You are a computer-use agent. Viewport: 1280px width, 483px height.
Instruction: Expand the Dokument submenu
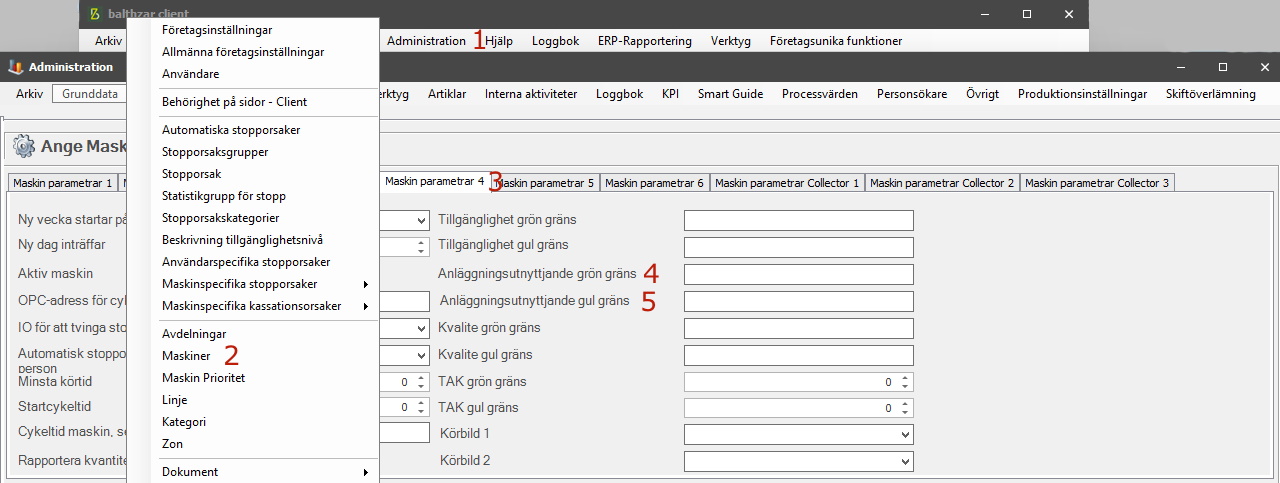265,472
